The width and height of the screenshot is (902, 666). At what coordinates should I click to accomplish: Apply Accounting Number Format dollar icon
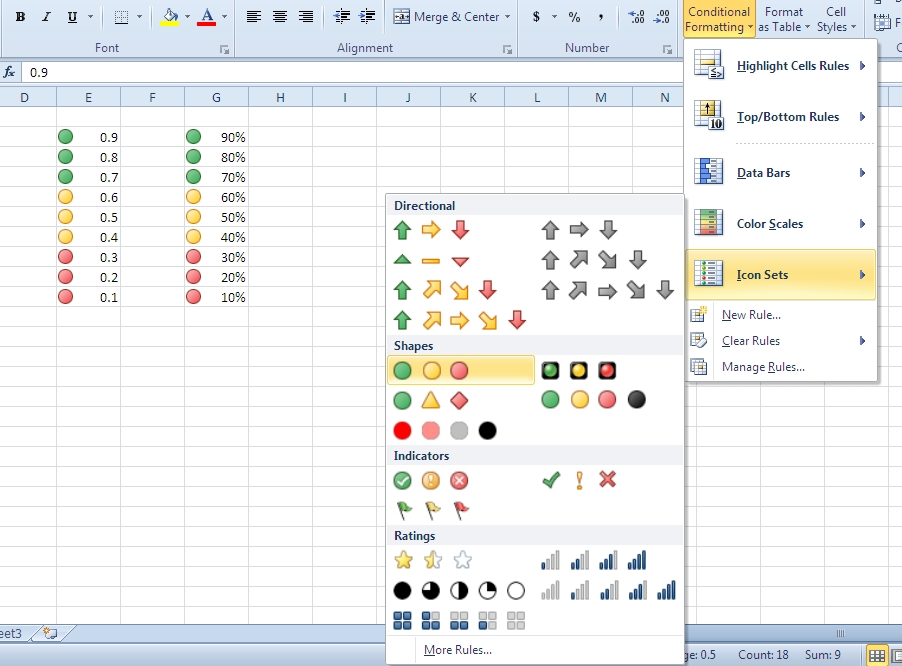click(x=536, y=17)
